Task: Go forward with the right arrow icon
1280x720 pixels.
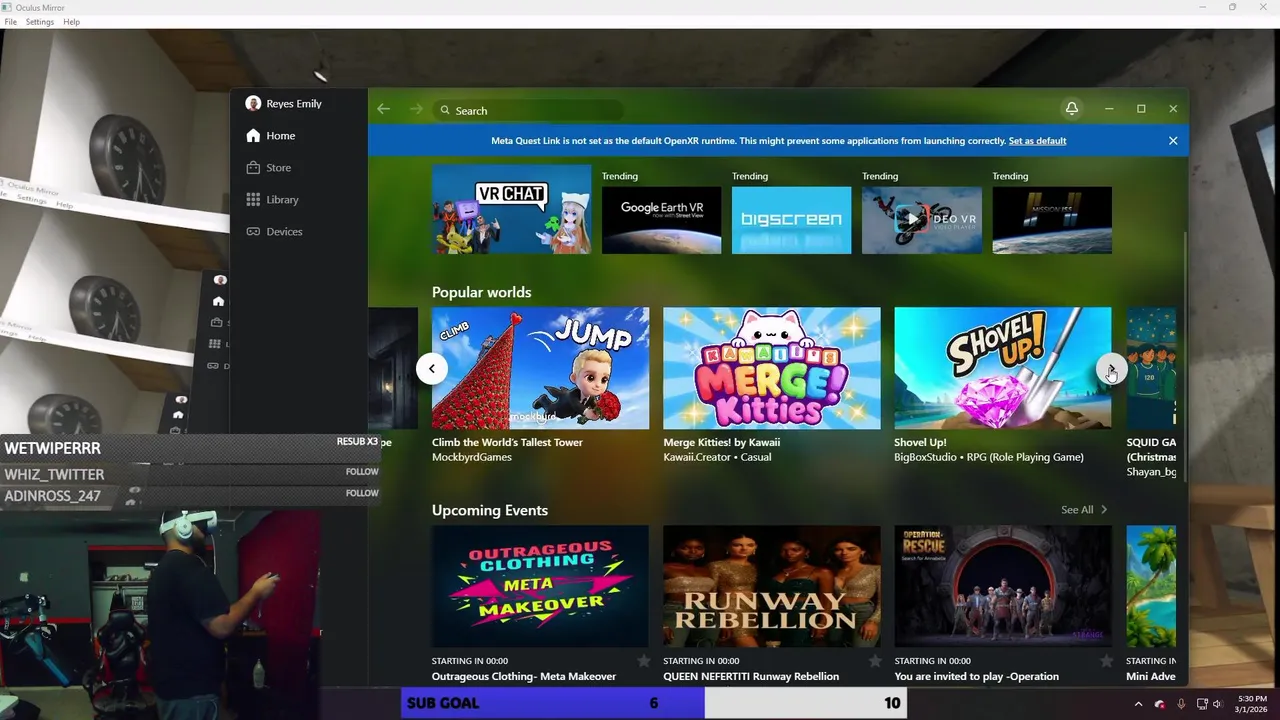Action: click(x=416, y=110)
